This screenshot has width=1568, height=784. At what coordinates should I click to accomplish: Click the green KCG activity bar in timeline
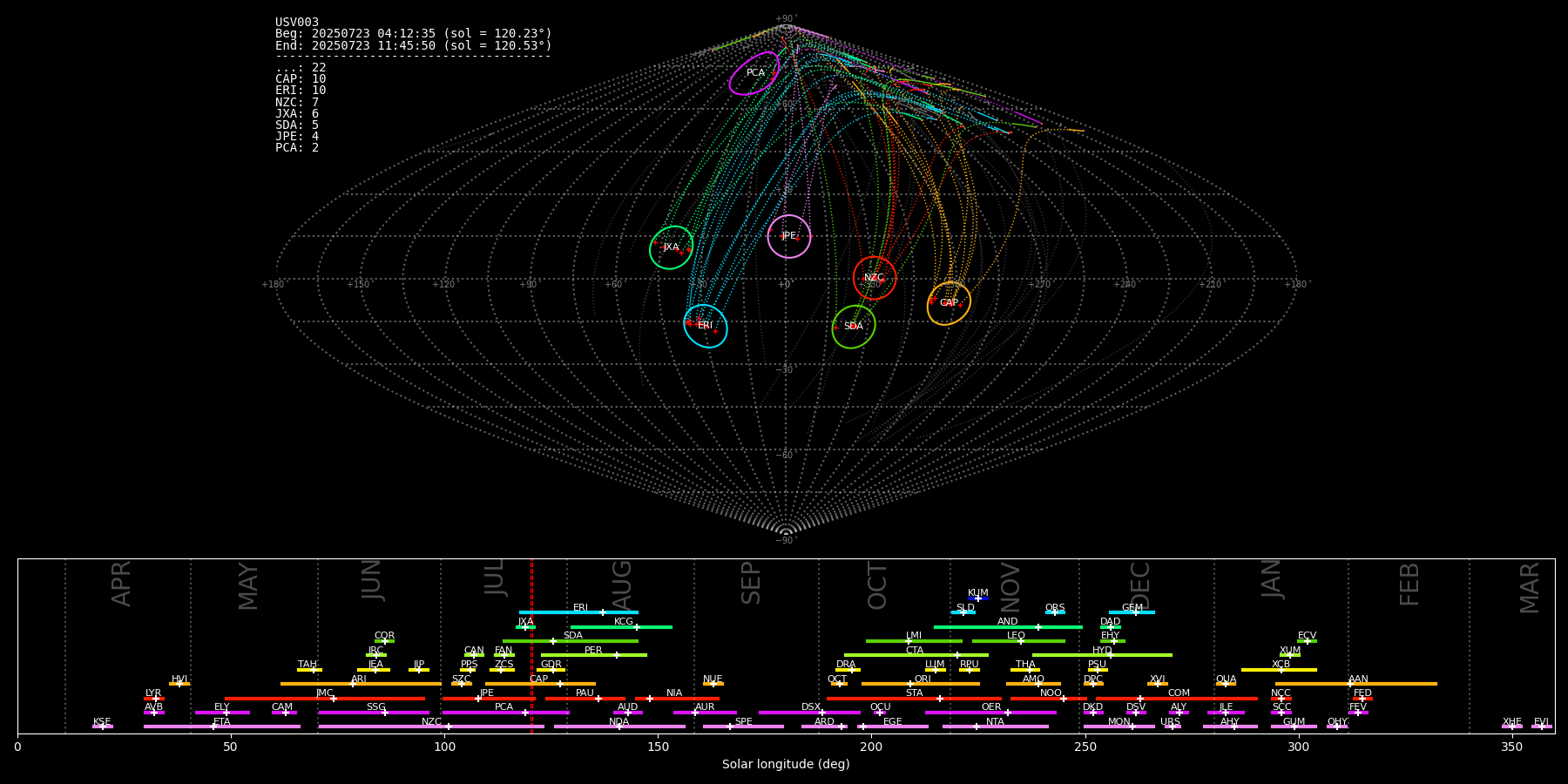[621, 627]
